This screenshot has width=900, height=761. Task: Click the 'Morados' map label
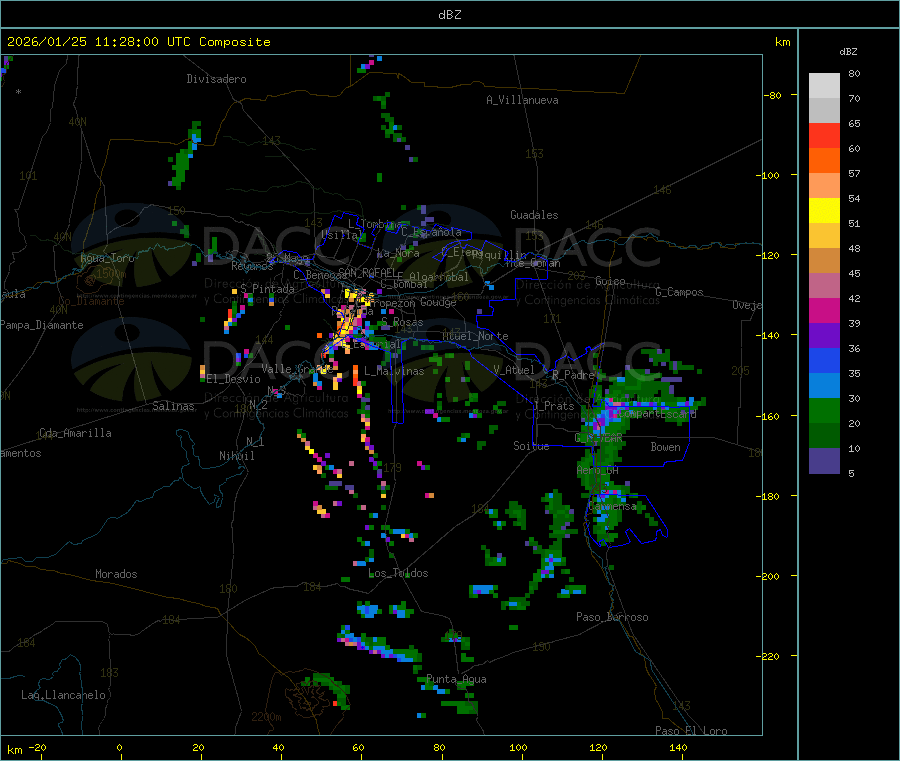[x=116, y=574]
